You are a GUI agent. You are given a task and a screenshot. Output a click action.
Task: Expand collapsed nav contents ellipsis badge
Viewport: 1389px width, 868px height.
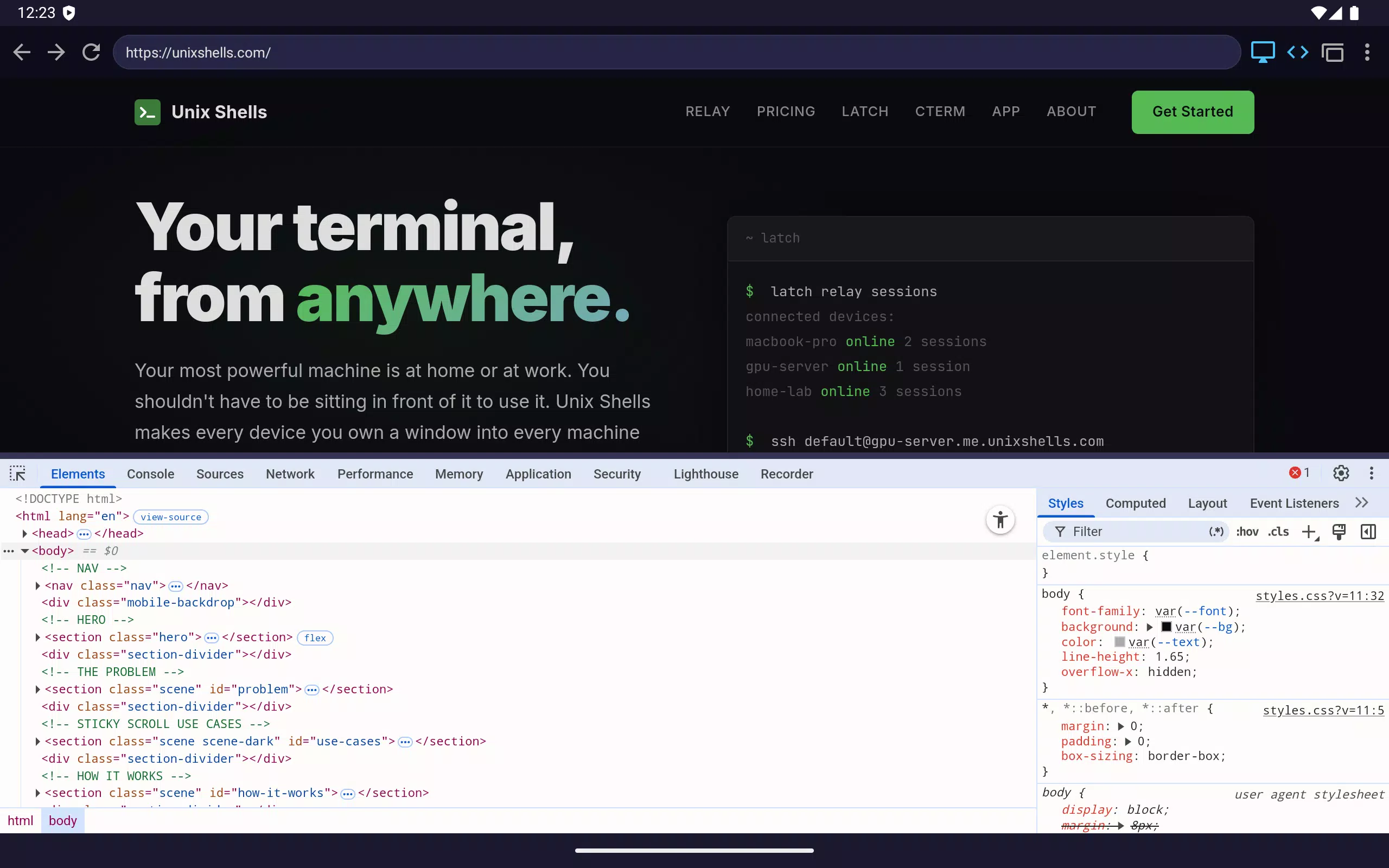point(176,586)
